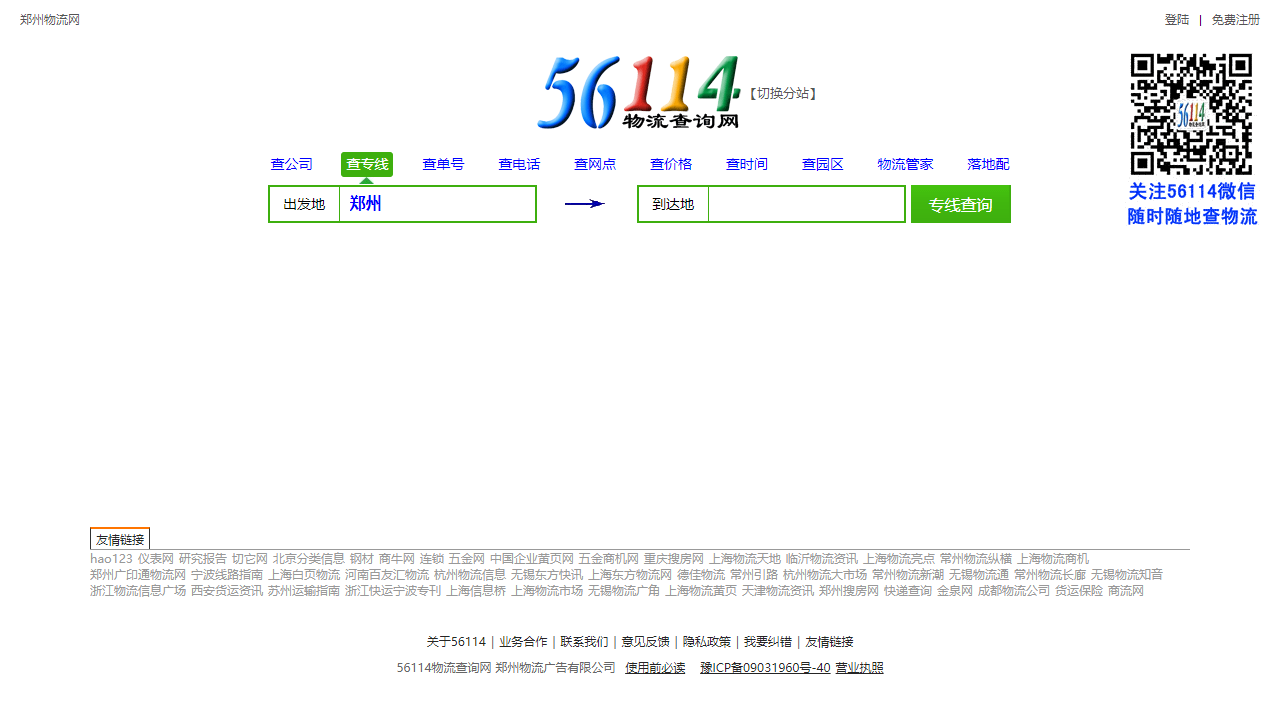Click the 意见反馈 footer link
Image resolution: width=1280 pixels, height=720 pixels.
click(646, 642)
